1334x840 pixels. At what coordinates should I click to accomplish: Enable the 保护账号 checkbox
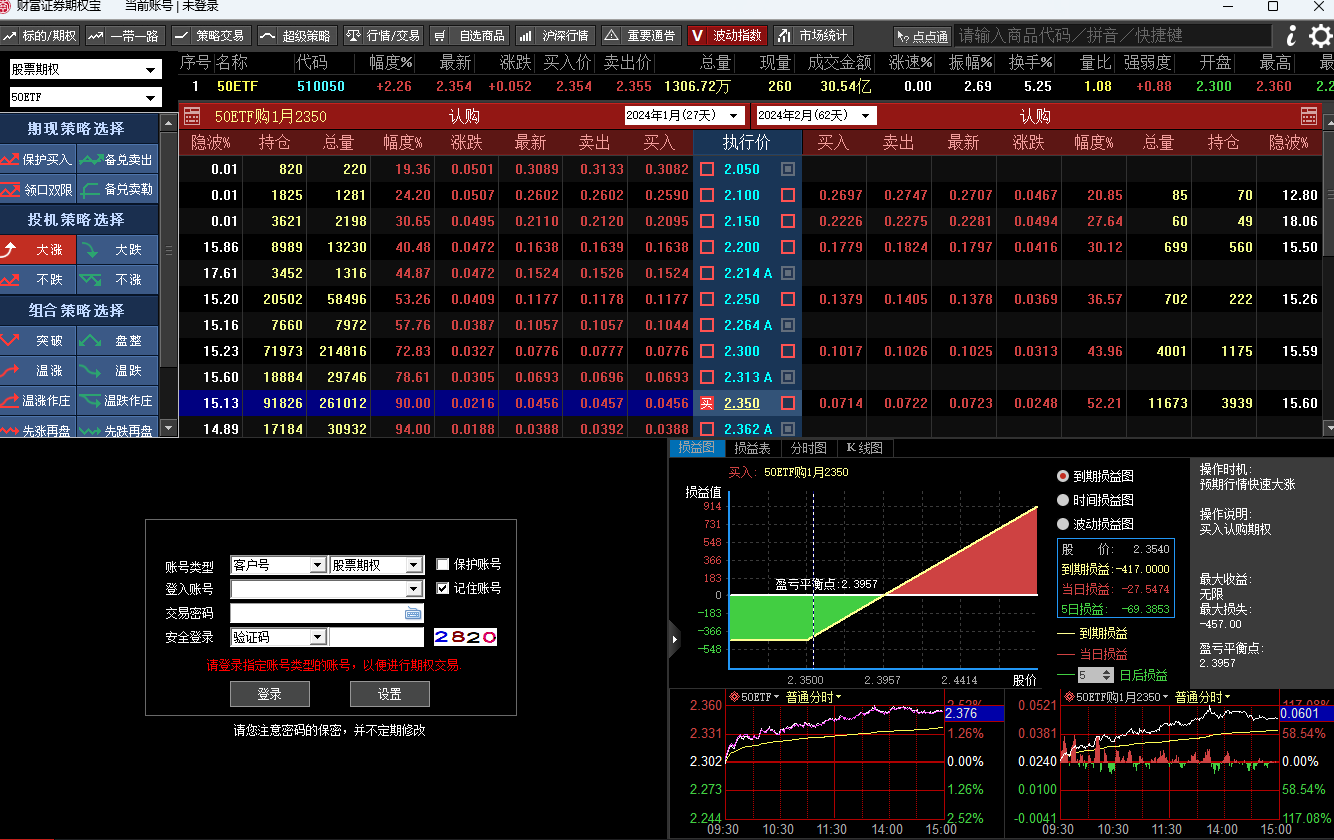point(443,564)
